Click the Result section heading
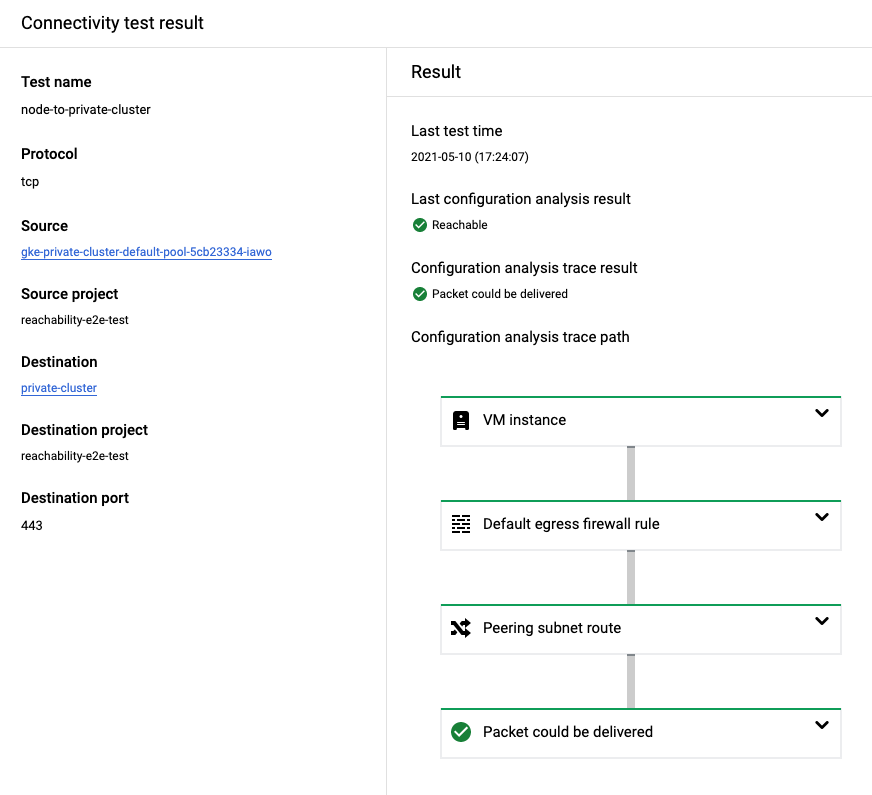The width and height of the screenshot is (872, 795). coord(435,71)
